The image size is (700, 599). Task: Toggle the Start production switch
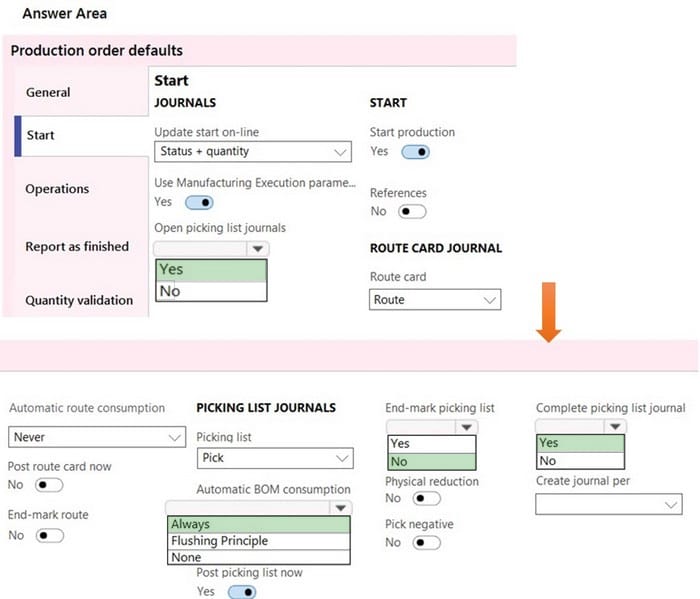coord(415,152)
